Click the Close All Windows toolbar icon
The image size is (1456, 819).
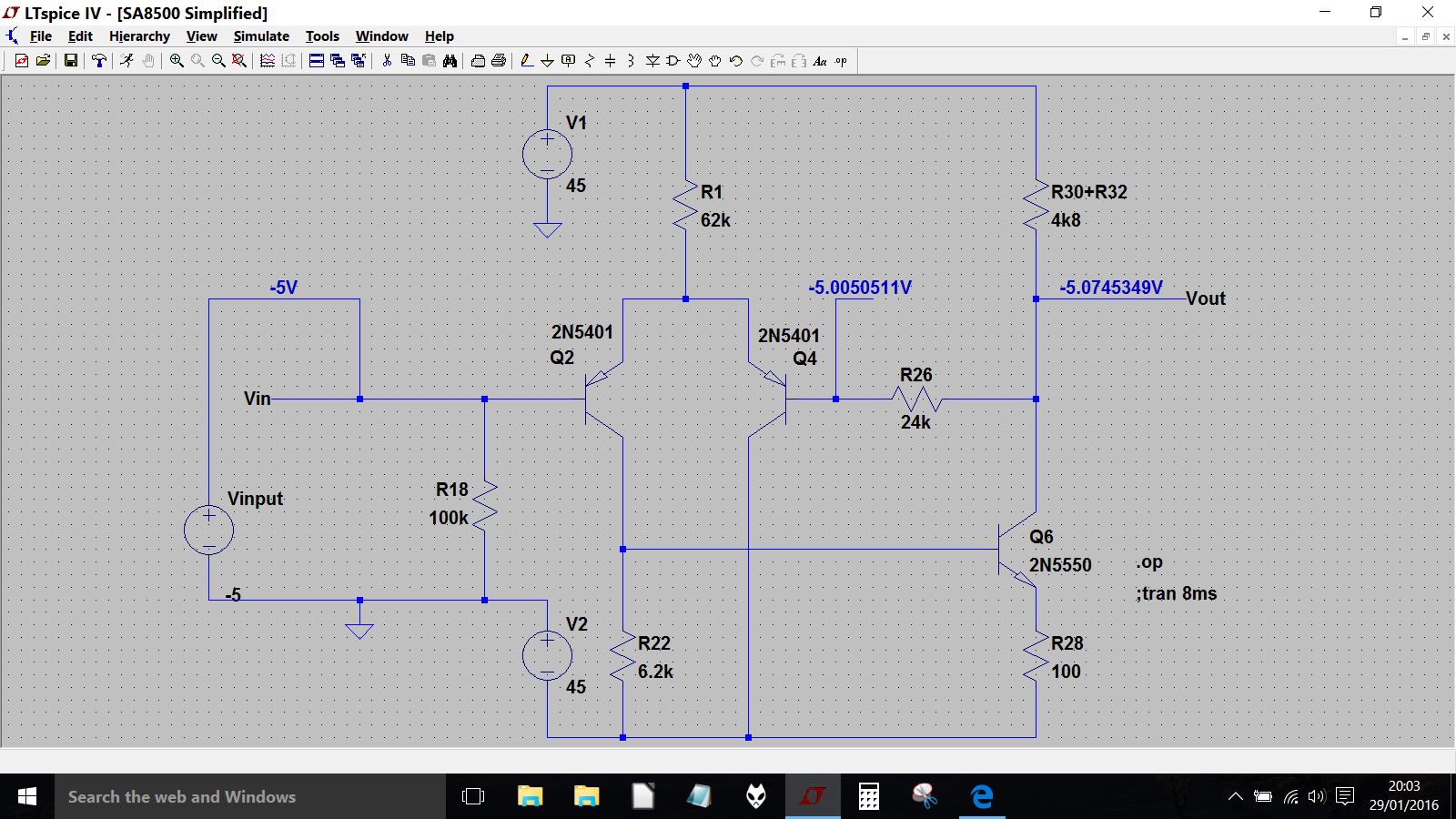click(359, 61)
